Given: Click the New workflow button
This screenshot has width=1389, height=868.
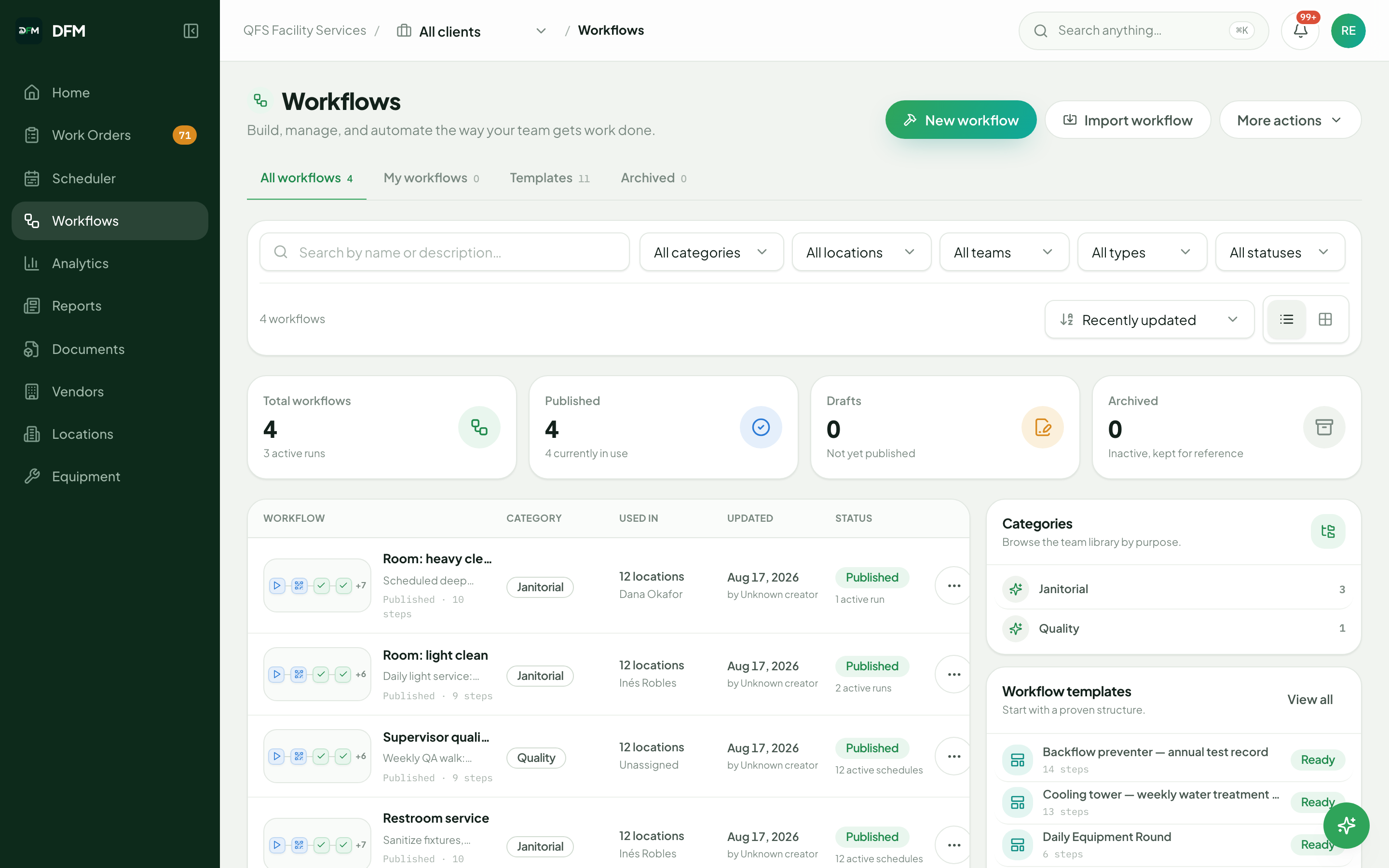Looking at the screenshot, I should click(x=960, y=120).
